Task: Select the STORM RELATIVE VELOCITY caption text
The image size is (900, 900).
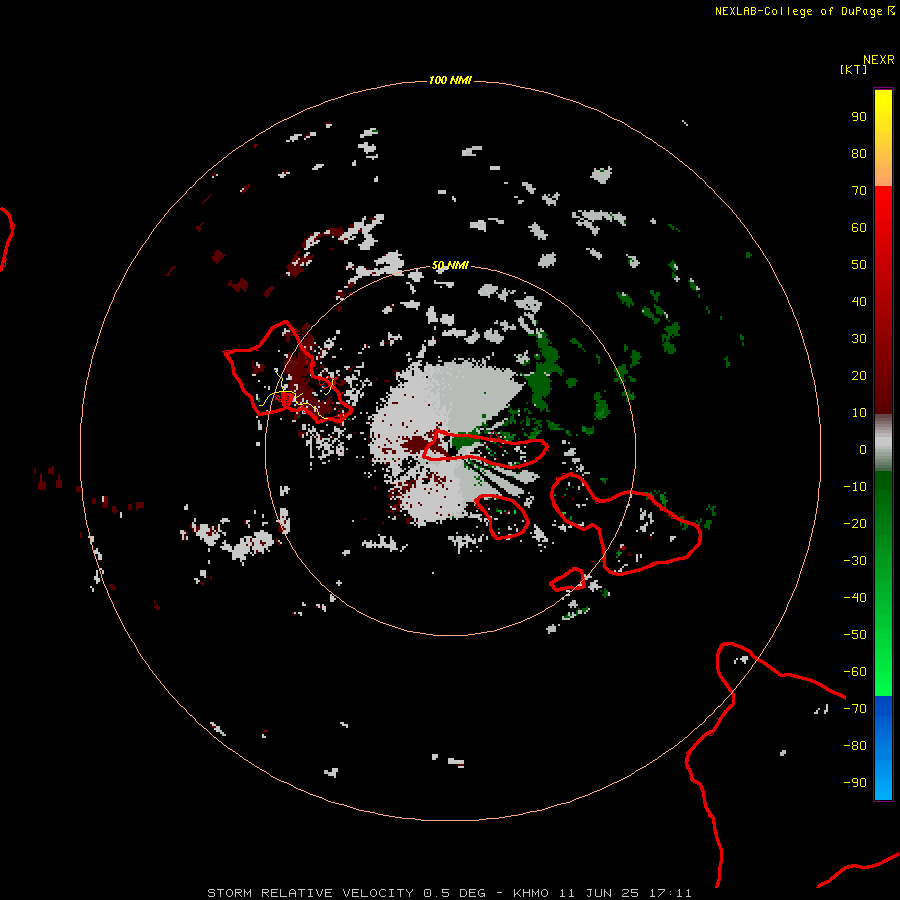Action: tap(311, 893)
